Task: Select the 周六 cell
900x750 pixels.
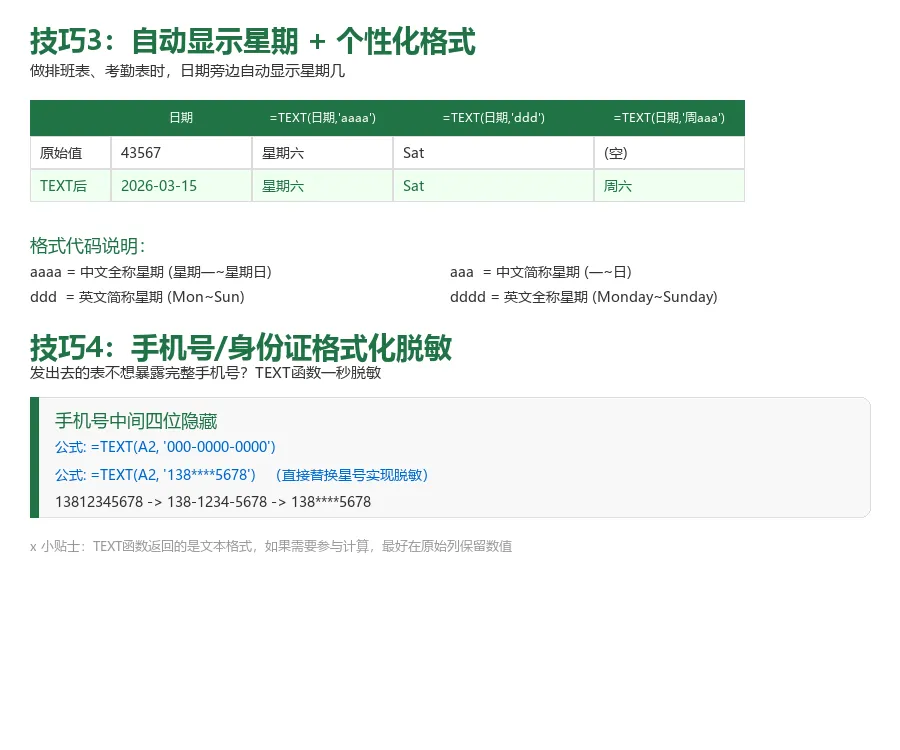Action: click(x=618, y=186)
